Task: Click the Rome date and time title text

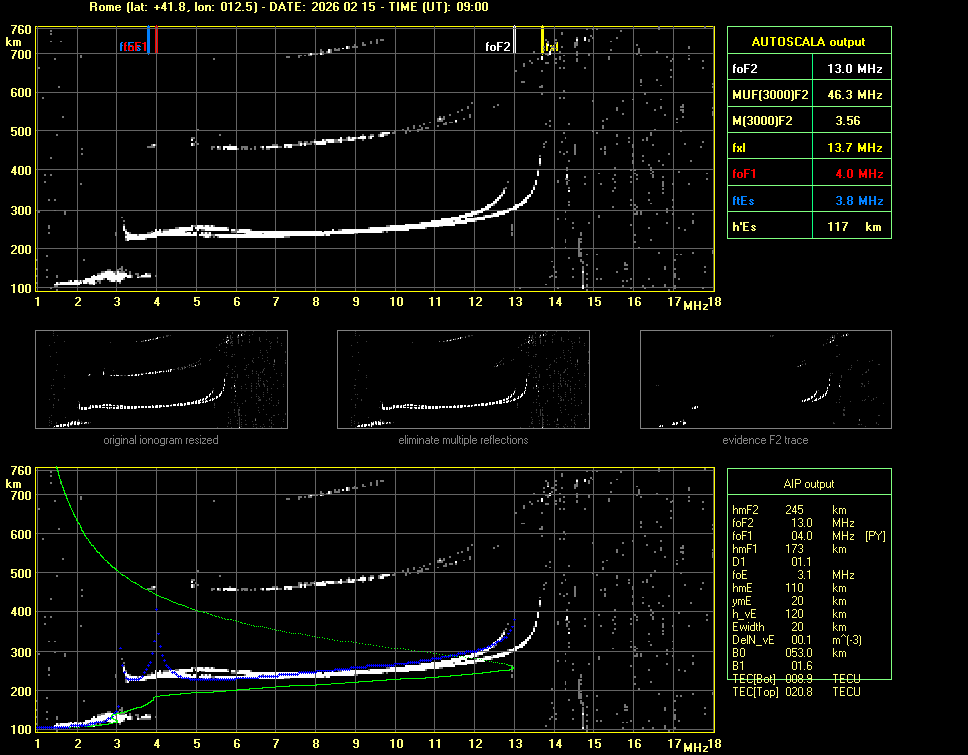Action: click(x=288, y=7)
